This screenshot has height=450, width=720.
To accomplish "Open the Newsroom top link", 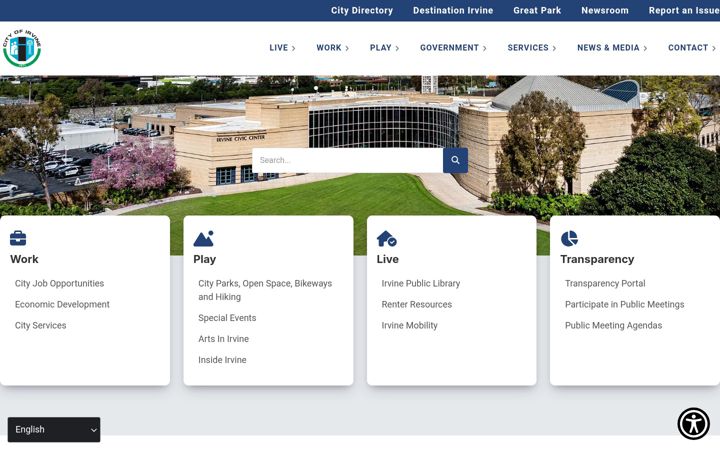I will (605, 11).
